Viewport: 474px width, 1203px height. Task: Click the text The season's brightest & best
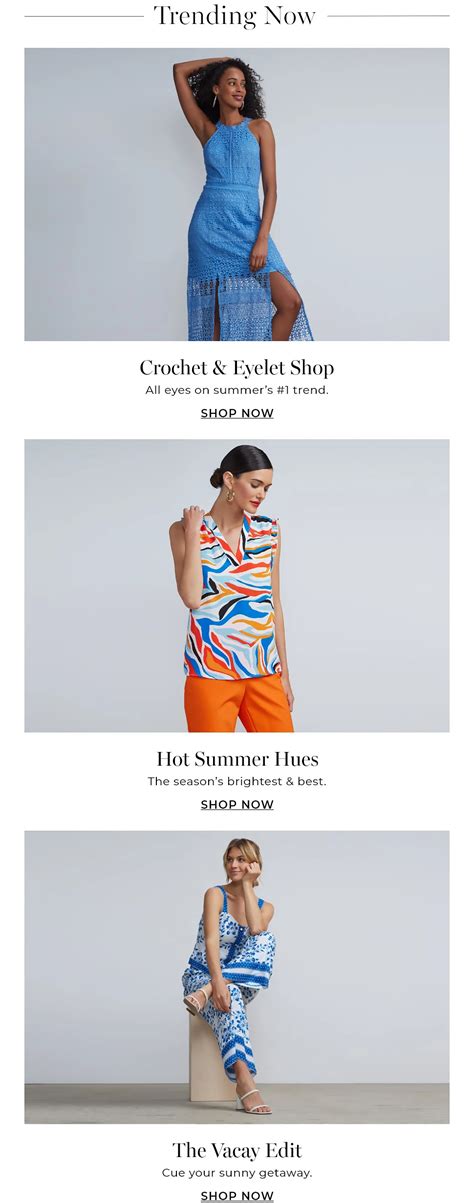point(237,781)
